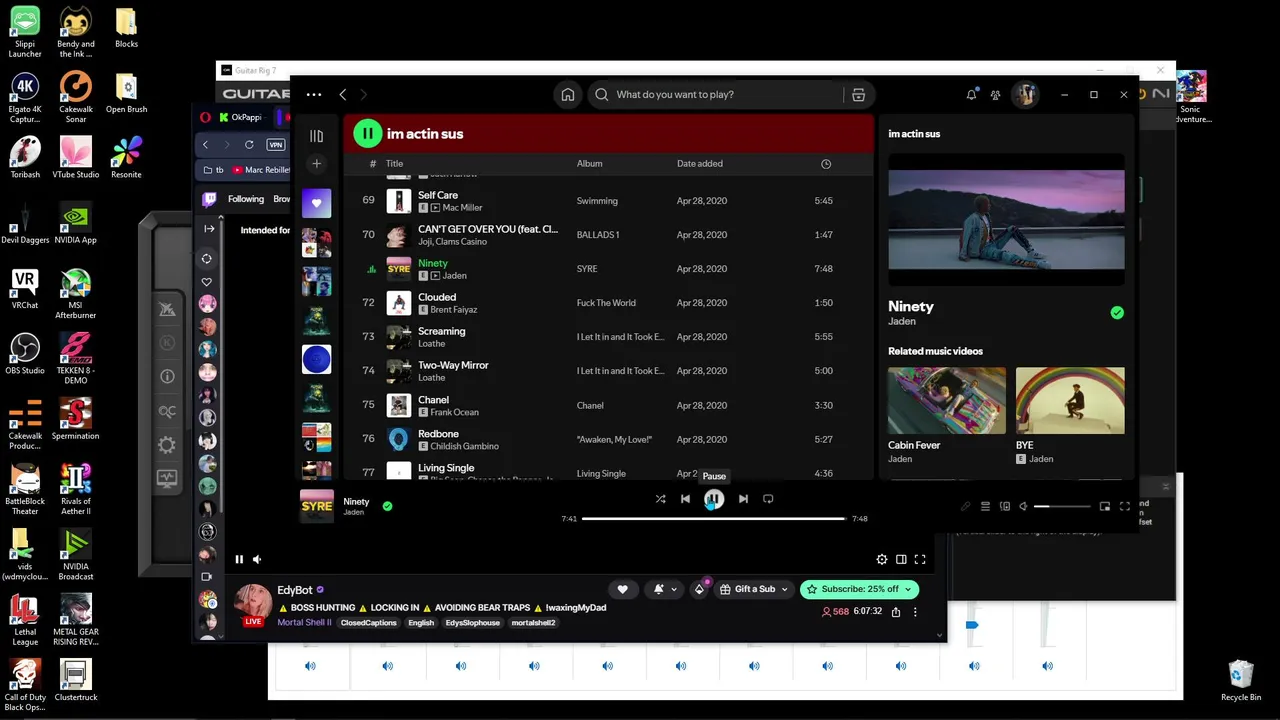Enter Spotify full screen mode
This screenshot has height=720, width=1280.
[1125, 507]
